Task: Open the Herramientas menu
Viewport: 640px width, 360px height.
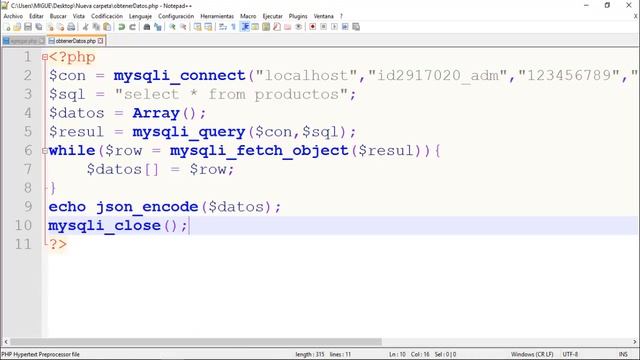Action: (217, 16)
